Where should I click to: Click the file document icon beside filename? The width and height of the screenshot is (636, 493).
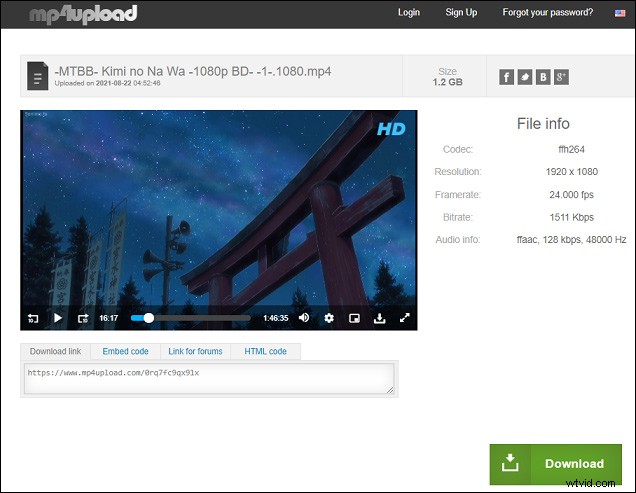tap(37, 76)
